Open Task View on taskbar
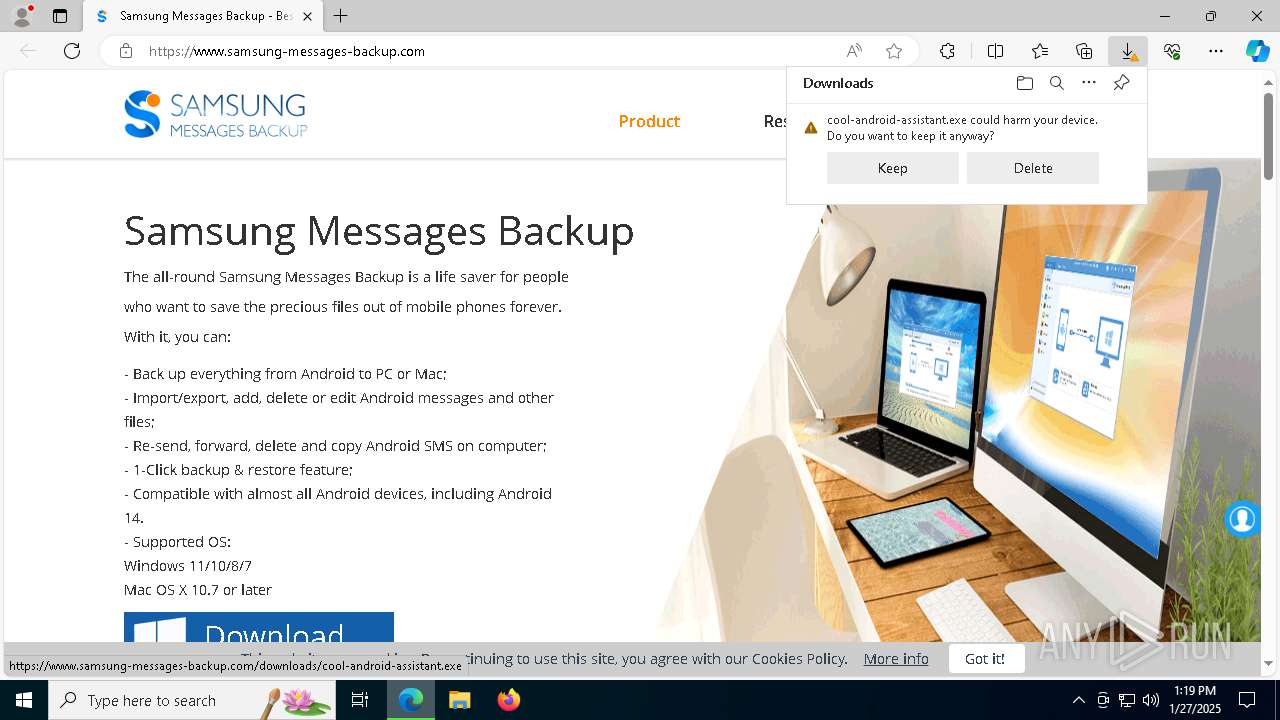Viewport: 1280px width, 720px height. tap(360, 700)
